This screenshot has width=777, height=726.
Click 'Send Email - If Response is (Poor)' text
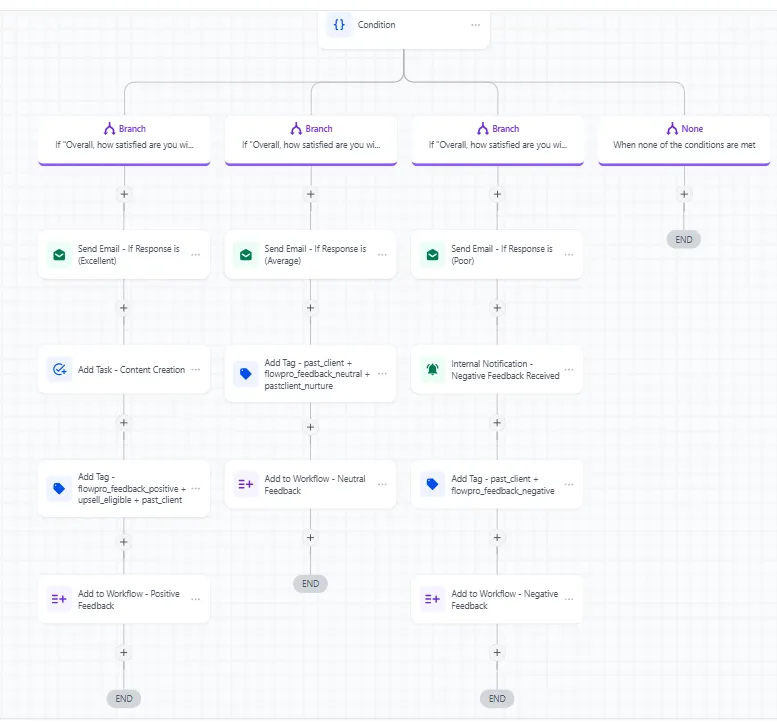pyautogui.click(x=502, y=255)
